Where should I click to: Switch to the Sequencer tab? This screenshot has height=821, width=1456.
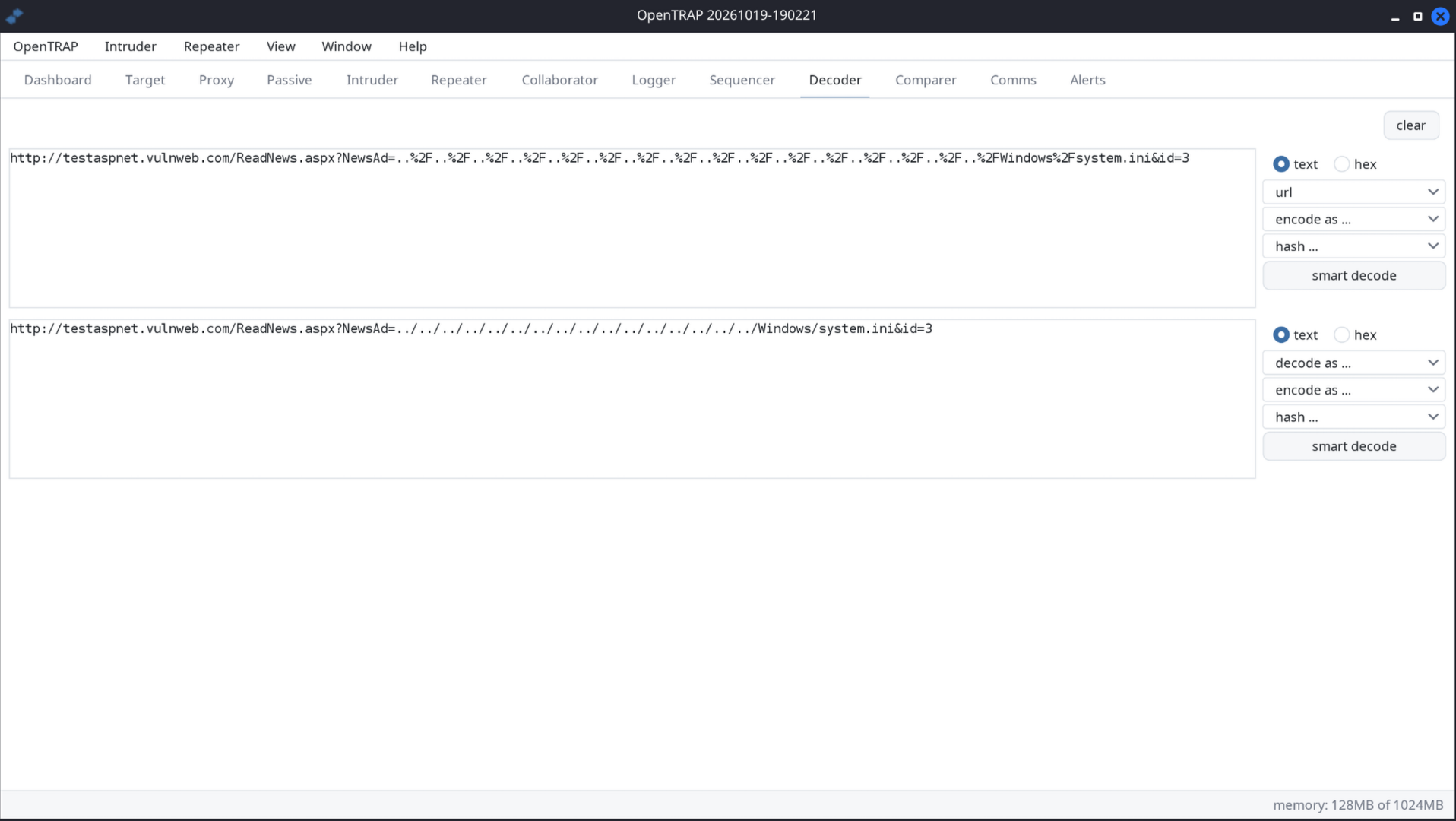click(742, 80)
